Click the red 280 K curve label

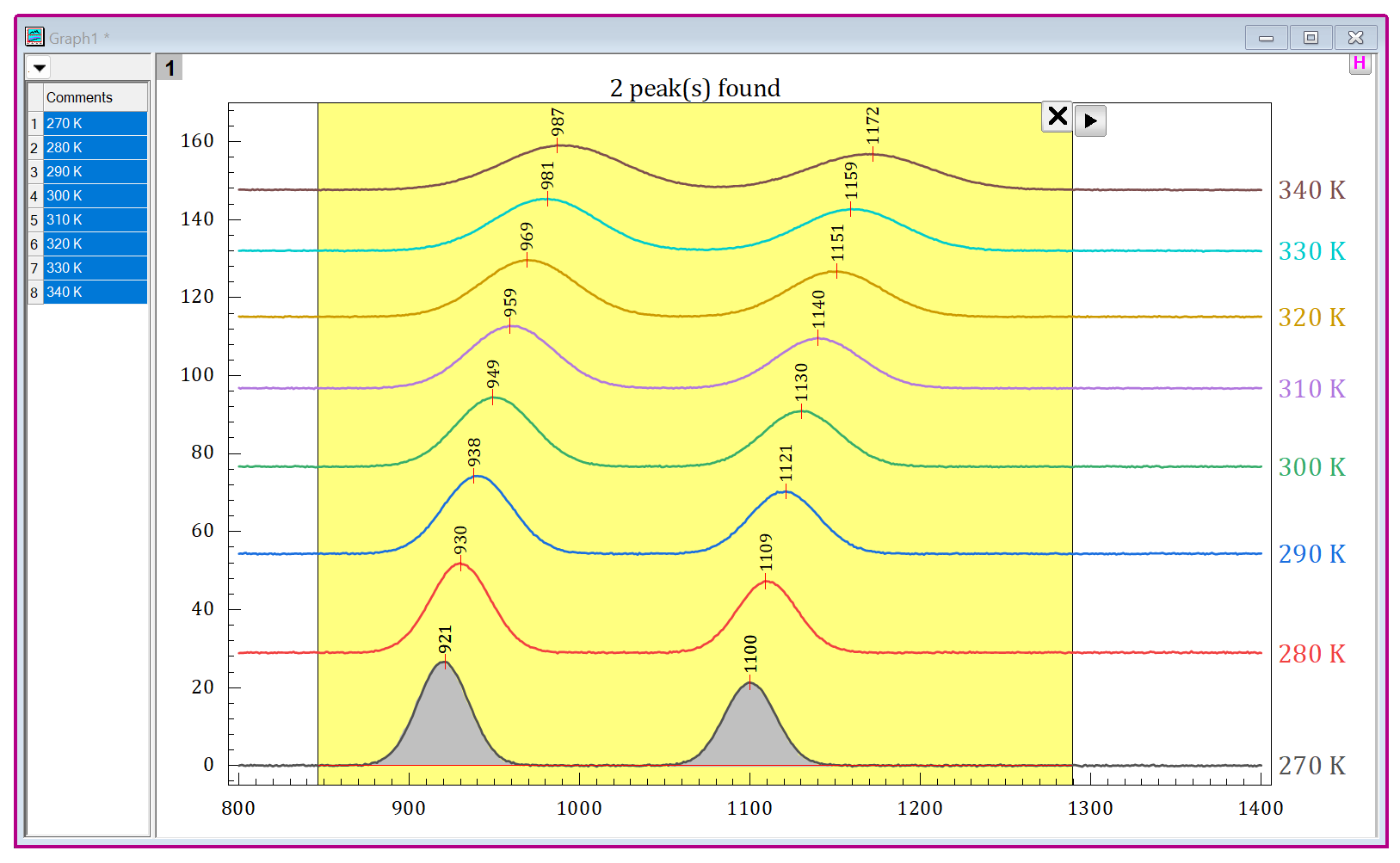click(1311, 654)
